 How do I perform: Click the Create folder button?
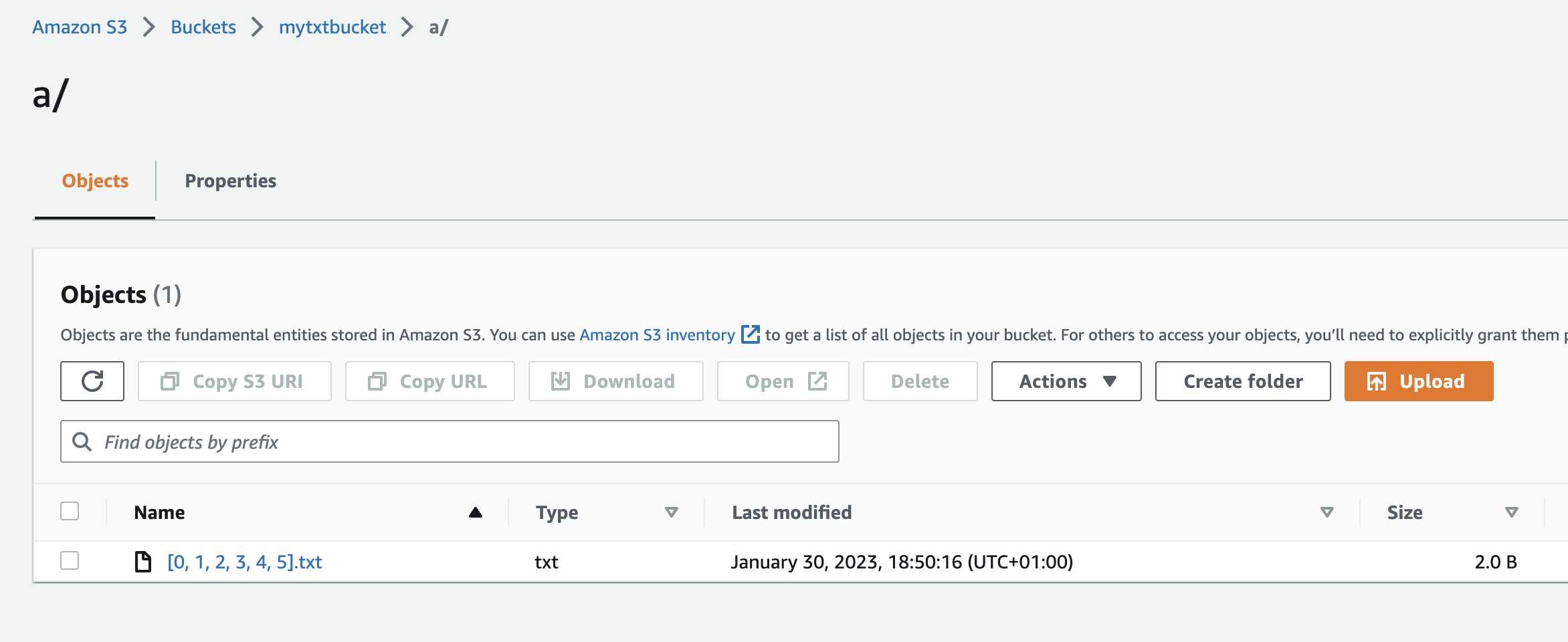coord(1243,381)
